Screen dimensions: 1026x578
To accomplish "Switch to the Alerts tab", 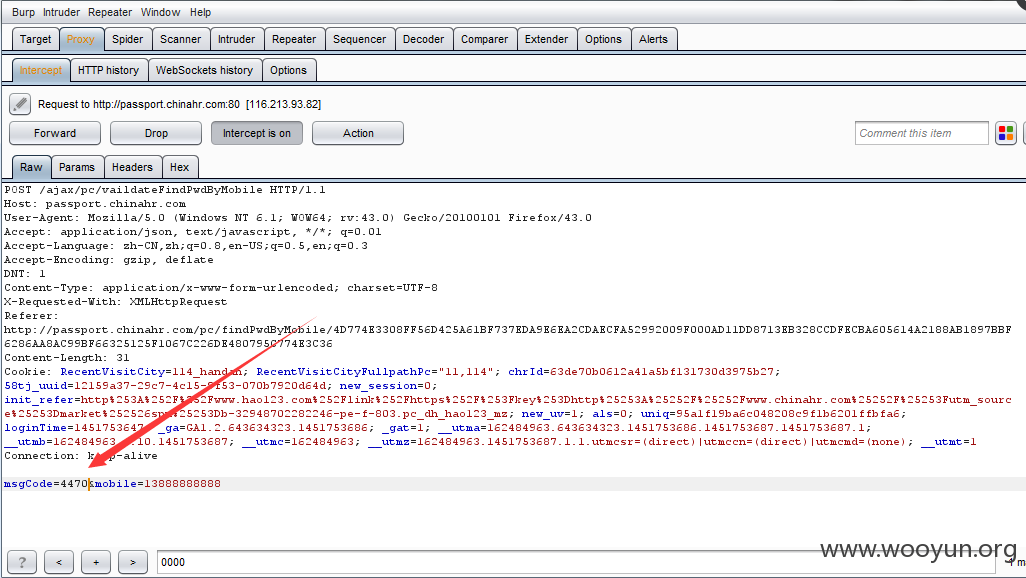I will 654,39.
